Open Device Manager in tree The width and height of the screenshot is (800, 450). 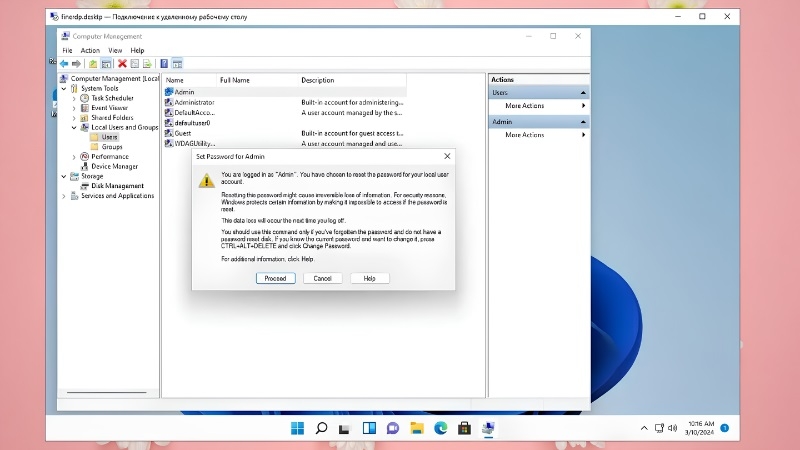114,166
